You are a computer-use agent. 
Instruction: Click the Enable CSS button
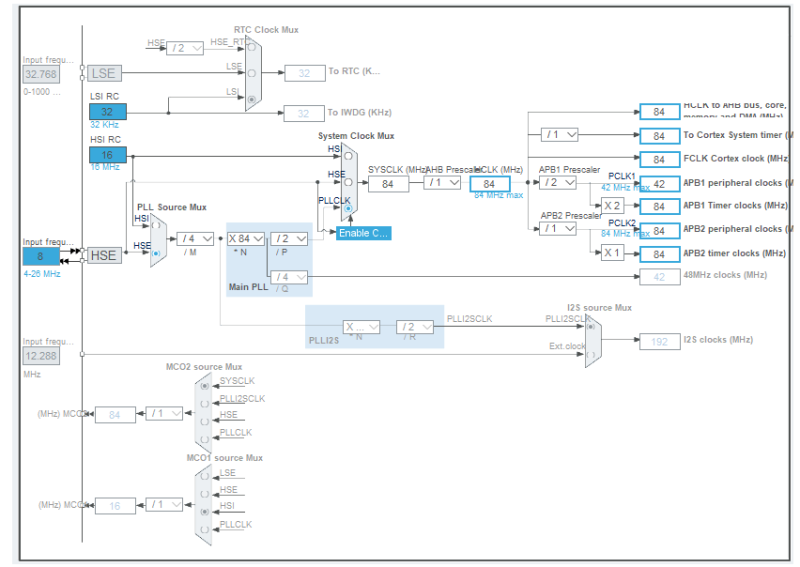point(363,233)
